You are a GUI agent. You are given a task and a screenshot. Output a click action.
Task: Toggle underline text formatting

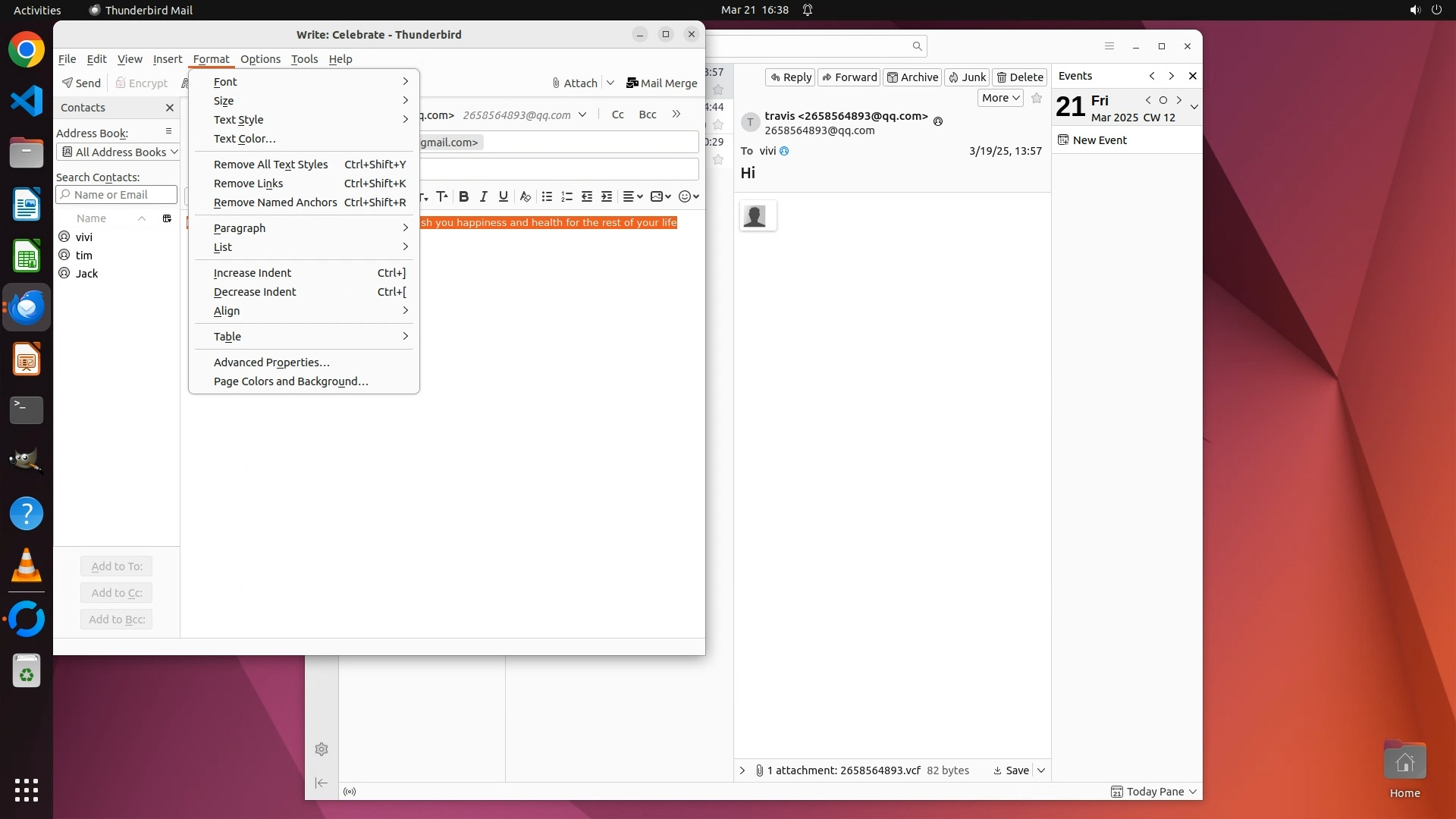pos(503,196)
